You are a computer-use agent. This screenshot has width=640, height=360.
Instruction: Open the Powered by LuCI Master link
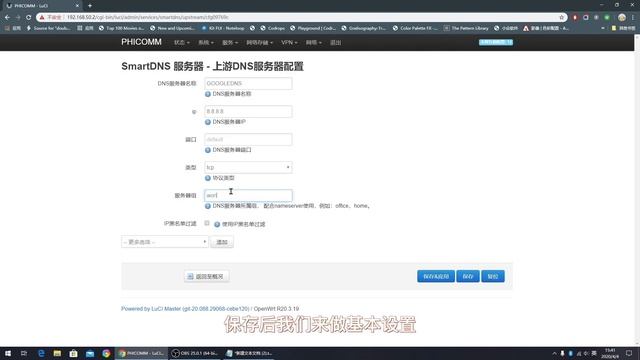pyautogui.click(x=185, y=309)
